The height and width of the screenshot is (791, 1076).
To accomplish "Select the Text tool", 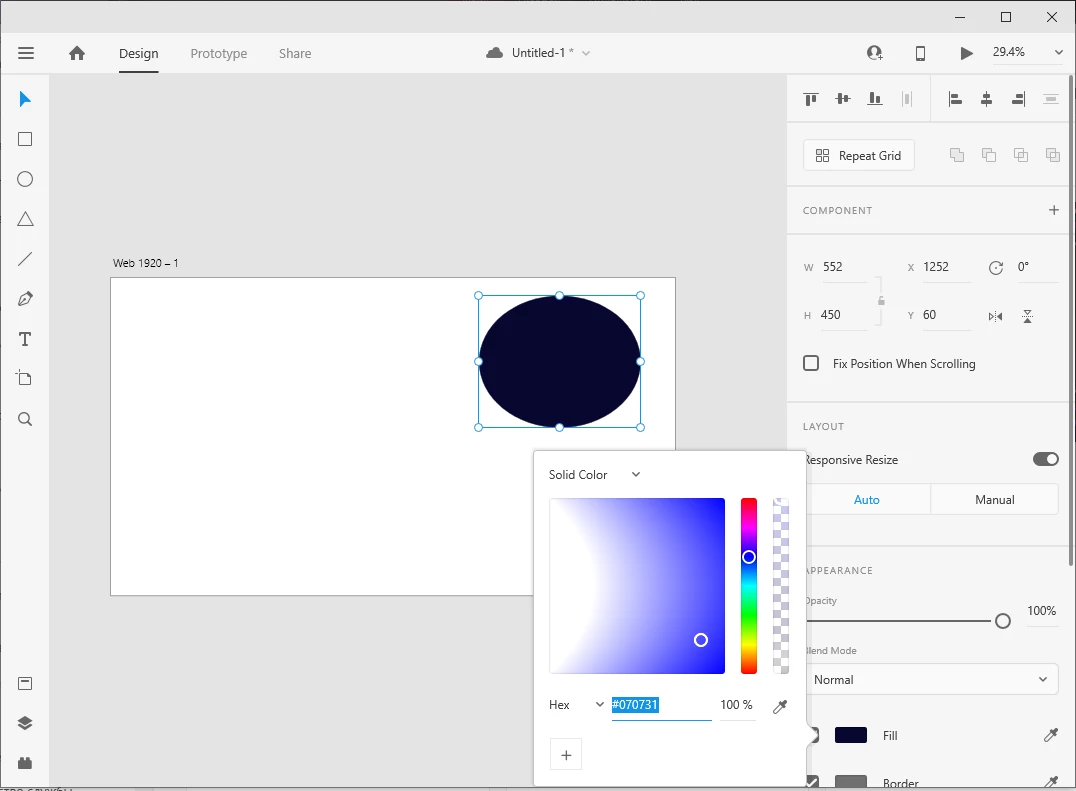I will point(25,339).
